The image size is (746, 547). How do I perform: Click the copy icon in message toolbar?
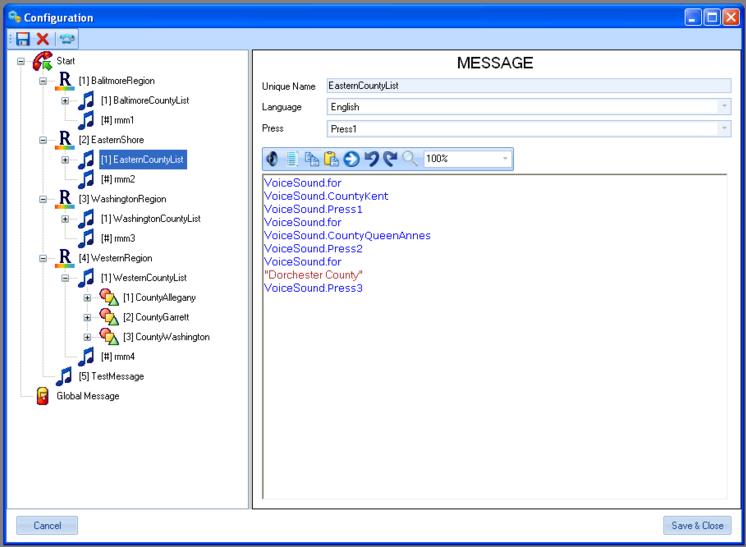pos(312,159)
